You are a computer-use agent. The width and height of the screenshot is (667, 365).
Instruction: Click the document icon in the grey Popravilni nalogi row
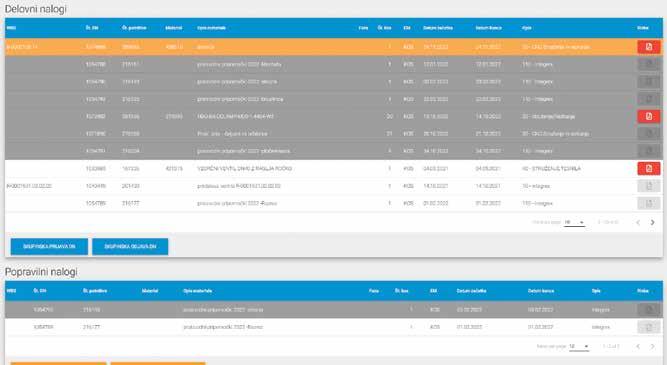pos(648,310)
